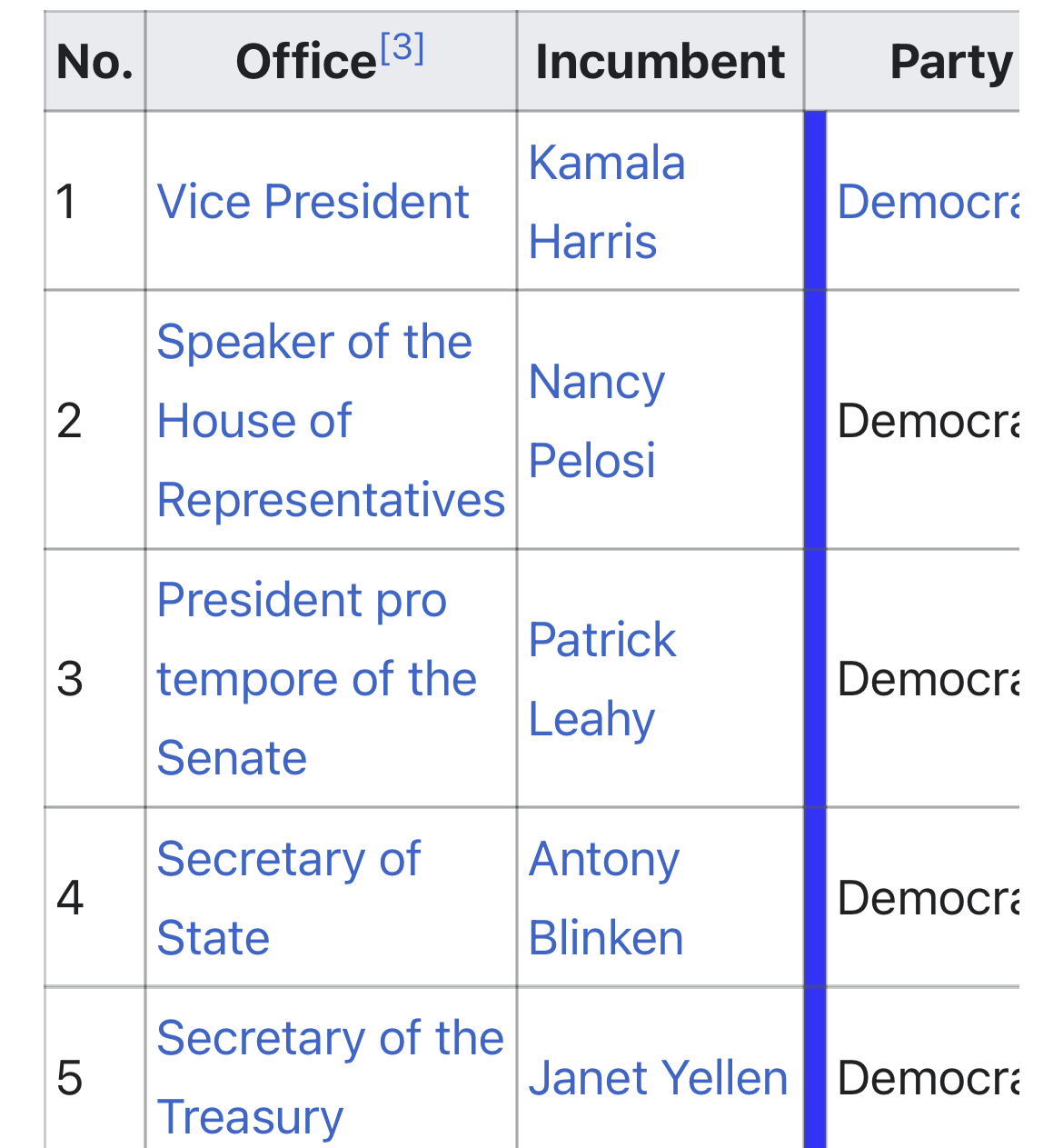Viewport: 1063px width, 1148px height.
Task: Click the row number 4 cell
Action: 94,898
